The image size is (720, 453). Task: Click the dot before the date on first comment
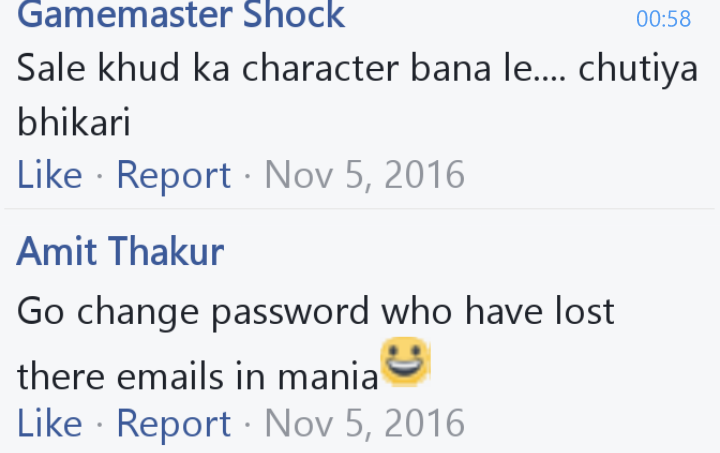coord(248,176)
